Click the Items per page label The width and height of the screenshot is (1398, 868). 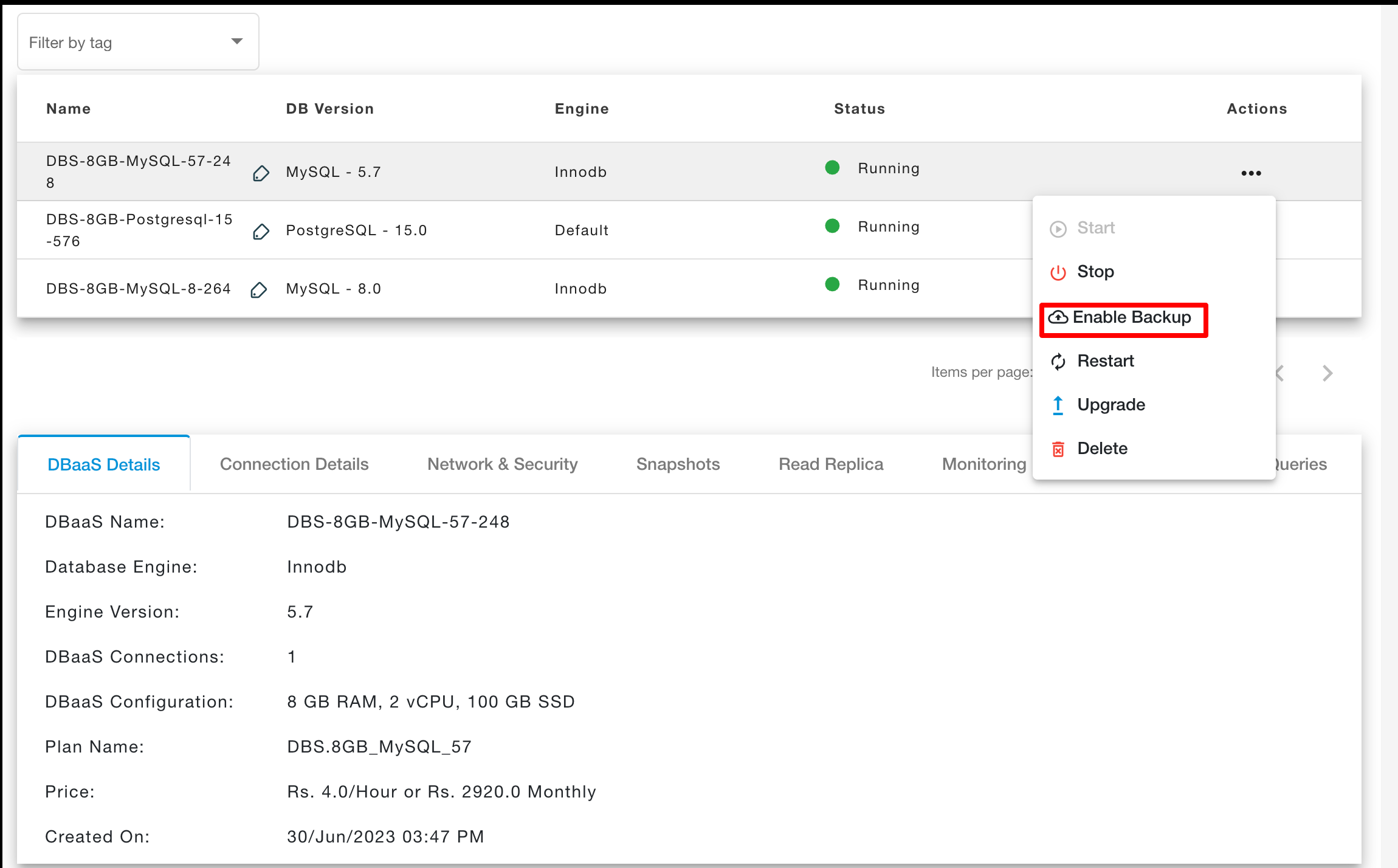click(982, 372)
